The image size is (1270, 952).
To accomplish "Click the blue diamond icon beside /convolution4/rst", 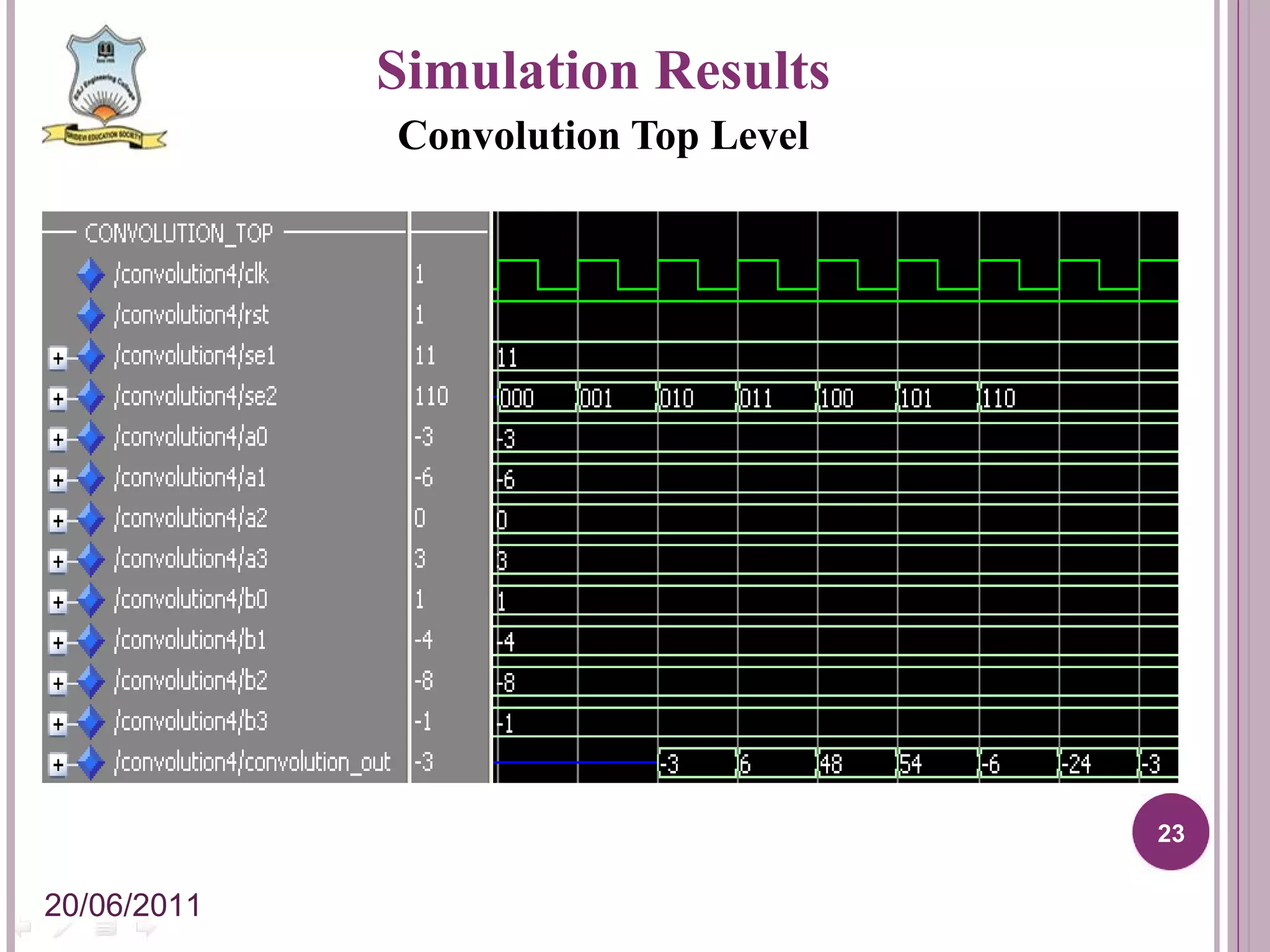I will 91,315.
